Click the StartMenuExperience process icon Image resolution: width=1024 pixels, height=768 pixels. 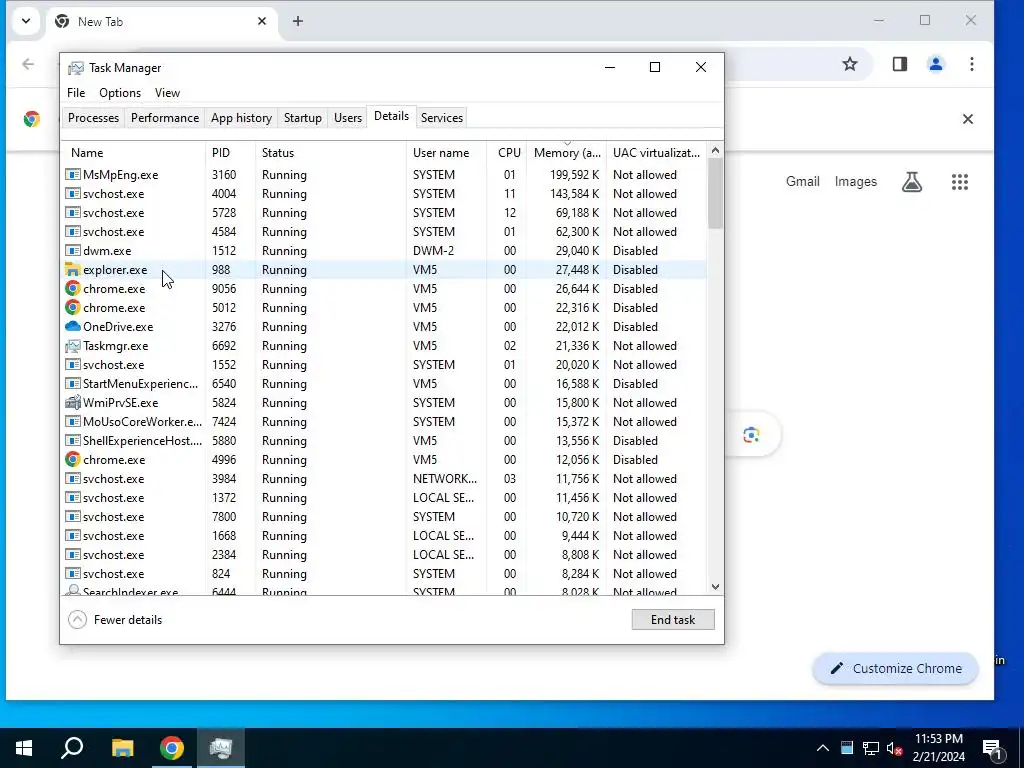tap(72, 383)
